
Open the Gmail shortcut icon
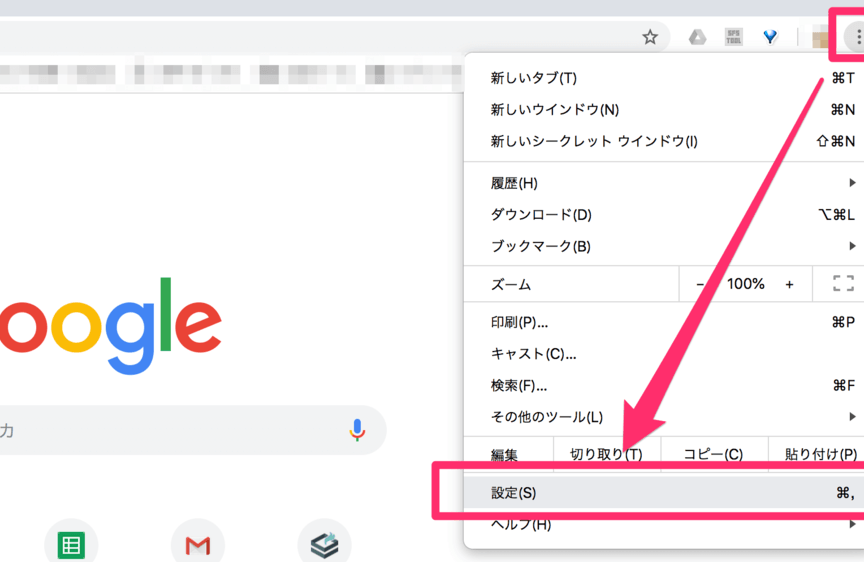click(198, 545)
